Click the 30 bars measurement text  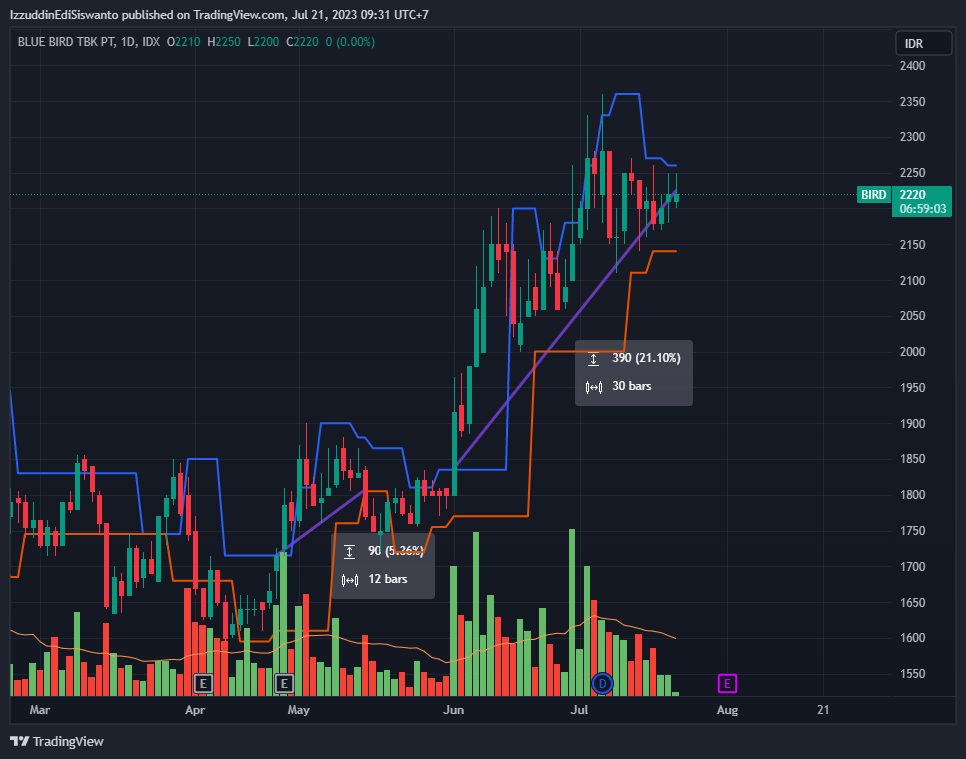631,386
